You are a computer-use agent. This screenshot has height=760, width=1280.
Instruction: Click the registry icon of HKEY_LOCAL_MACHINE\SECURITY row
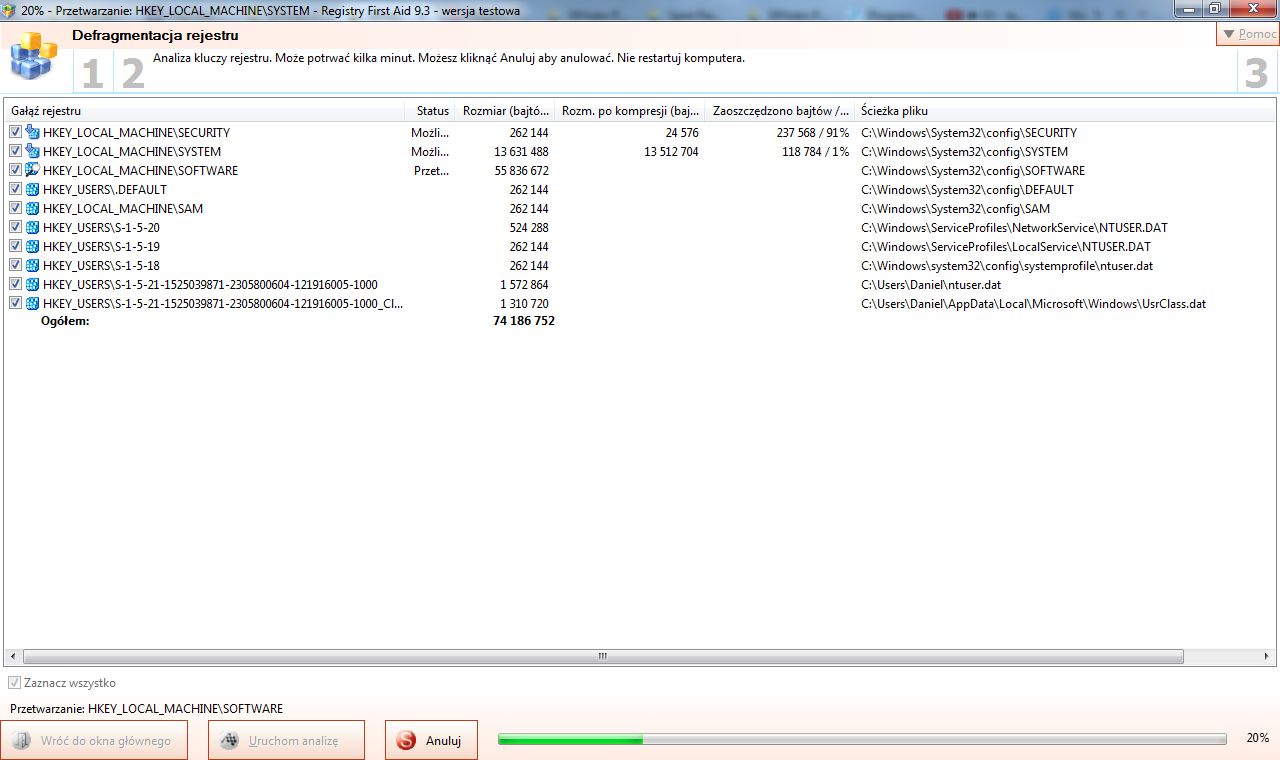(x=32, y=132)
